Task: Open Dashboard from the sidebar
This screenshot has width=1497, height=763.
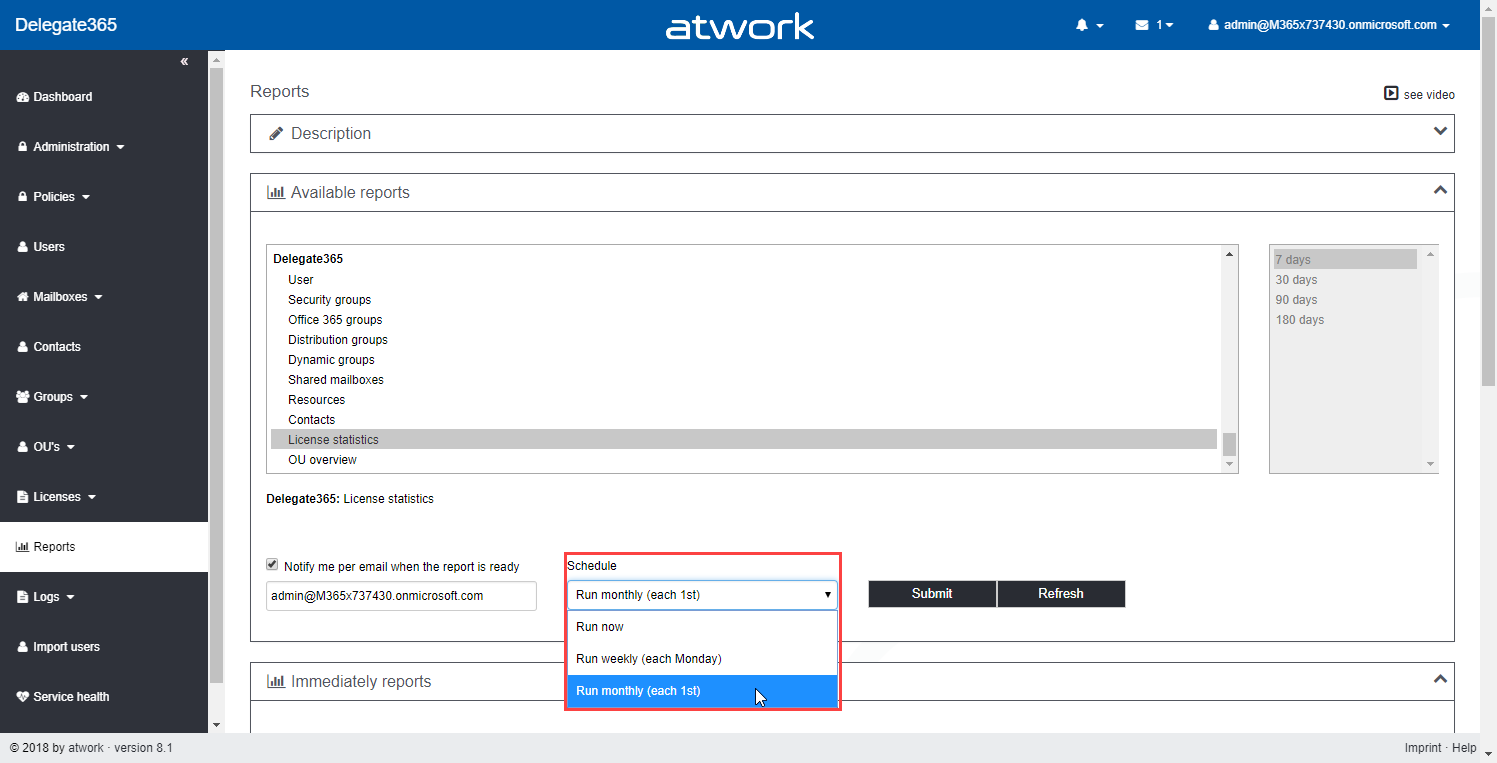Action: 62,97
